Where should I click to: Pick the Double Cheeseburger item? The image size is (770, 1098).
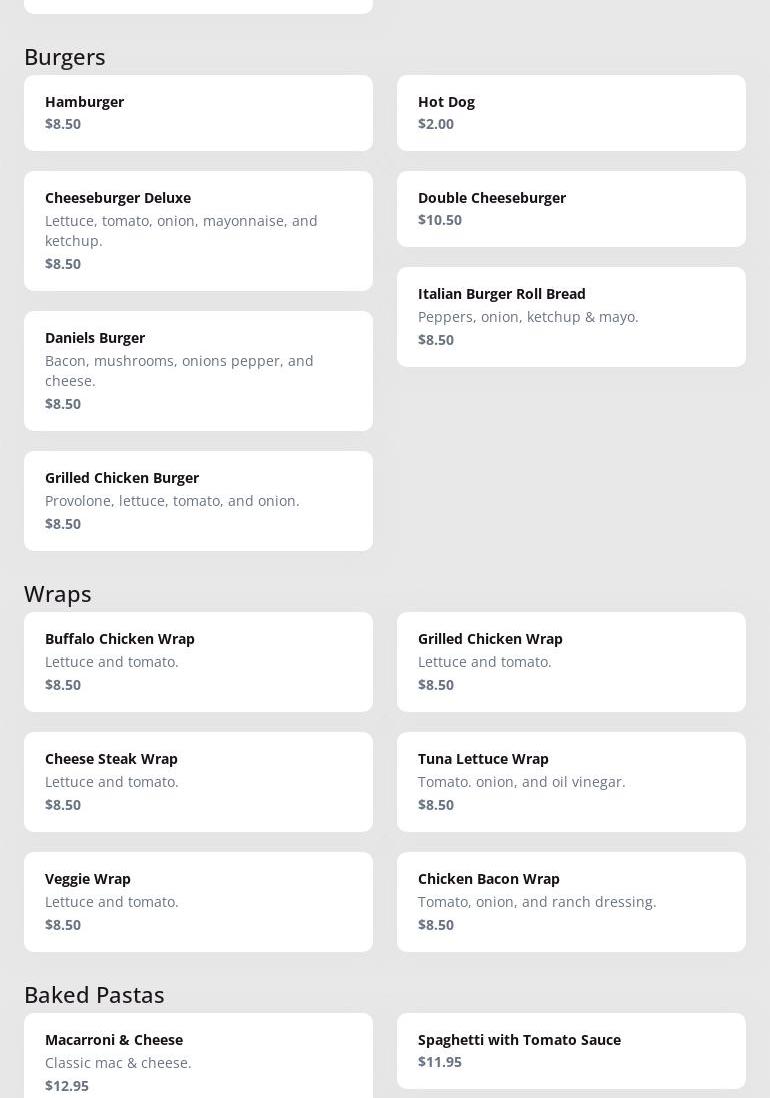[571, 209]
